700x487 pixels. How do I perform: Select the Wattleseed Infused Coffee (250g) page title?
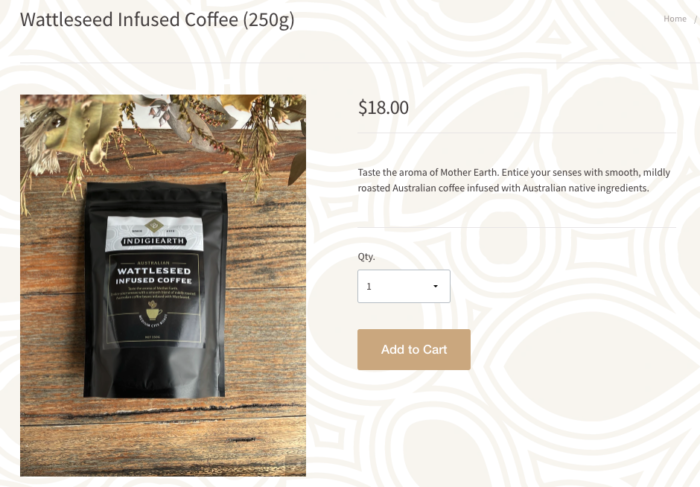coord(157,20)
